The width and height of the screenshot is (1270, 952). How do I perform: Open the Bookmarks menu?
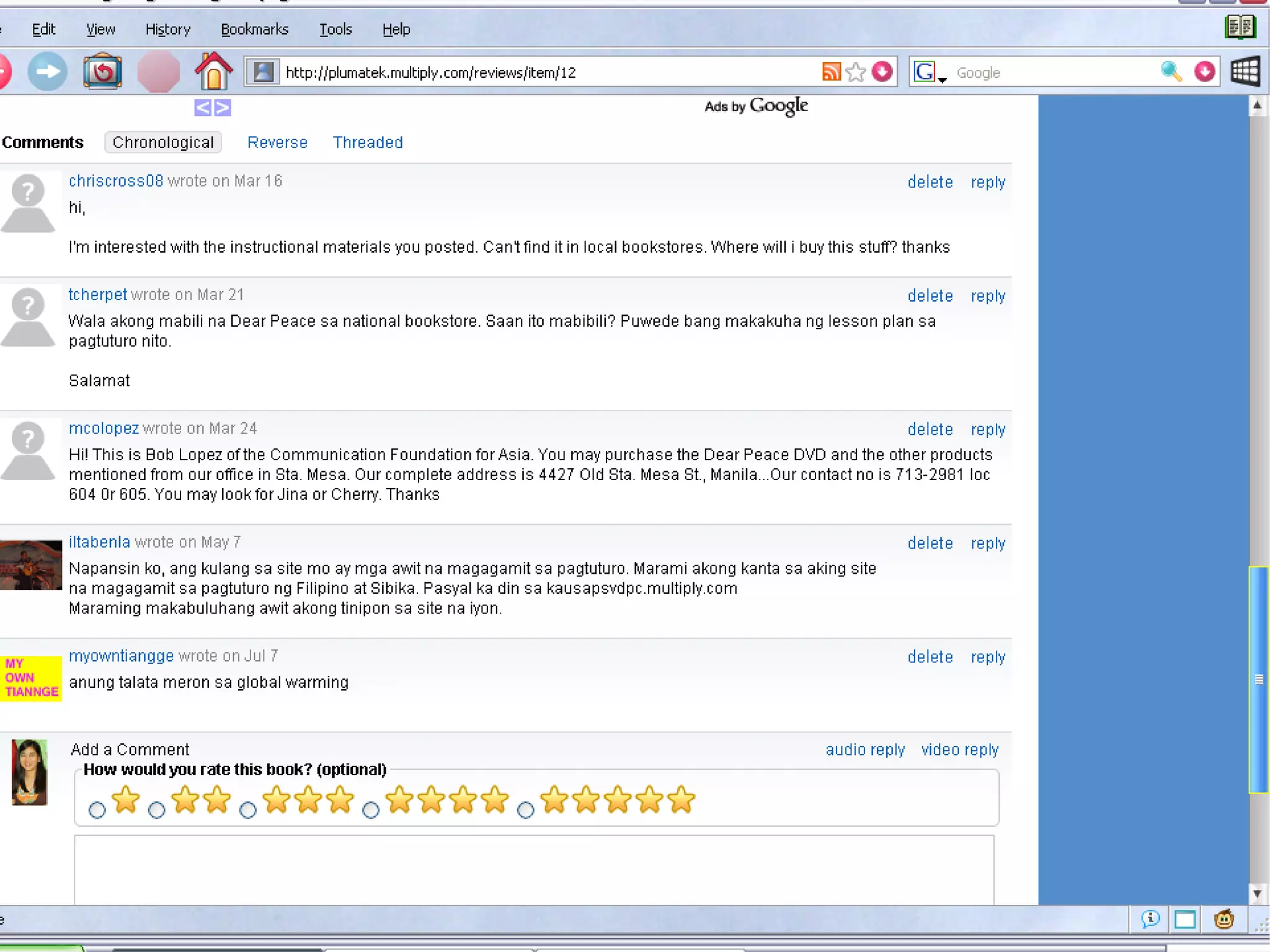point(254,29)
